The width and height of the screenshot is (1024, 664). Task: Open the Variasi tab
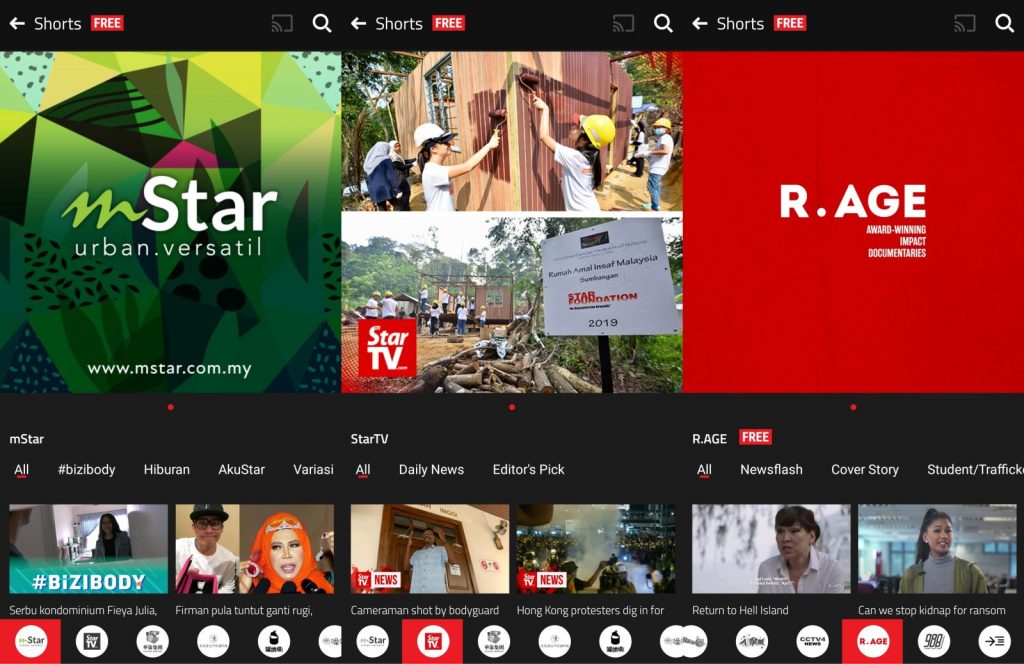[x=313, y=469]
